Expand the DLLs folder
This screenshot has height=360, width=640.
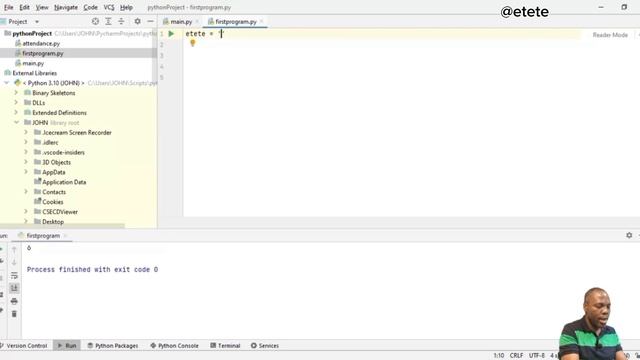click(x=16, y=102)
